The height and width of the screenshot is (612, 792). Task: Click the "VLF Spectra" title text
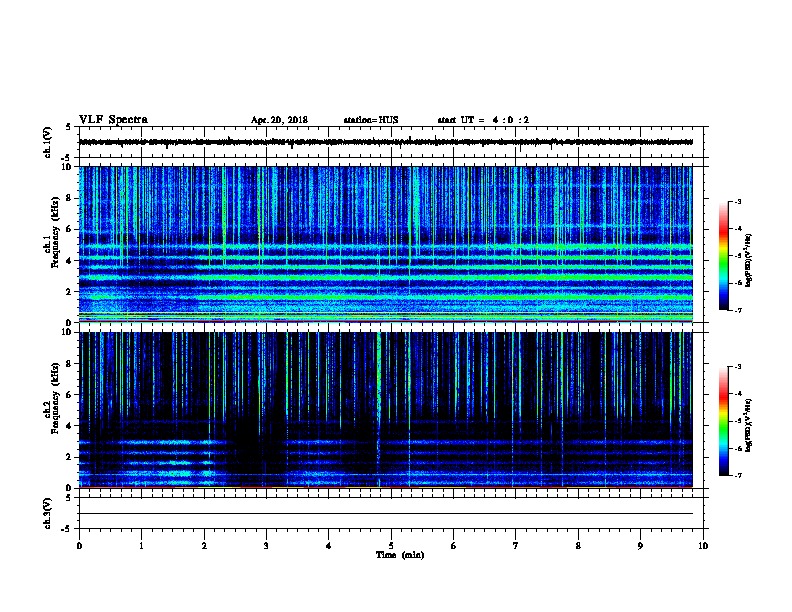point(113,120)
